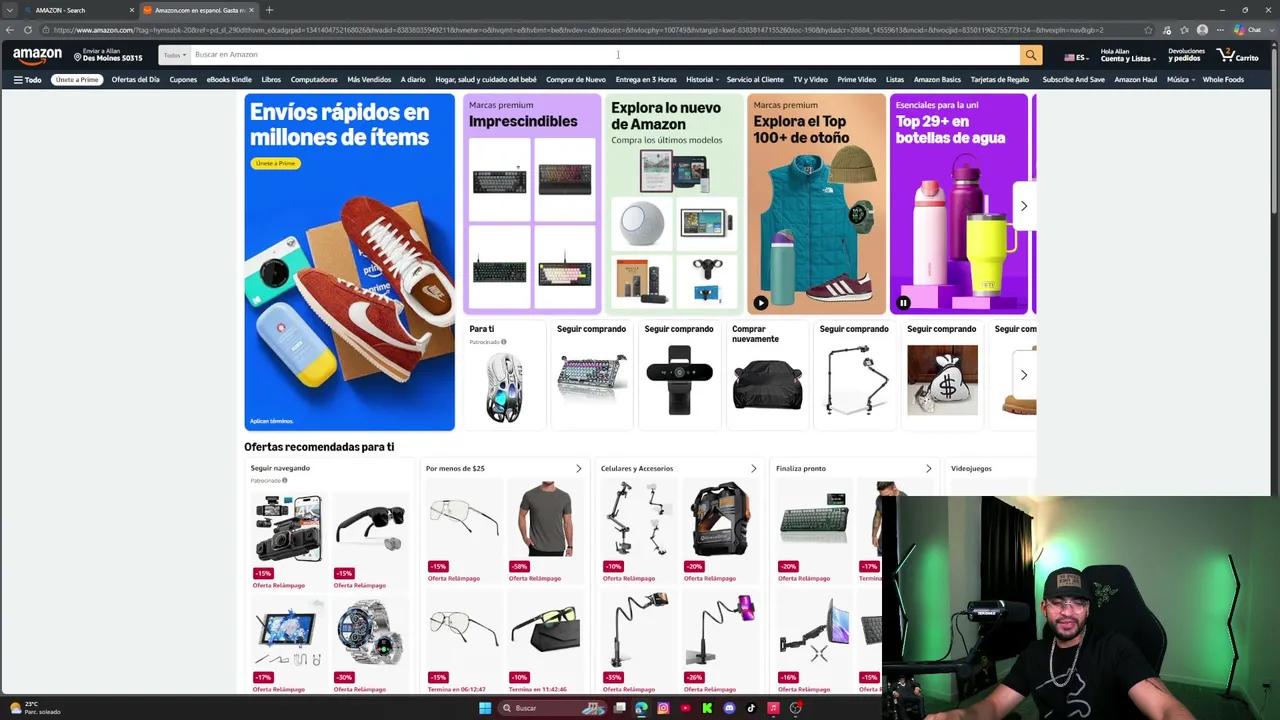
Task: Open the gaming mouse under Para ti
Action: pyautogui.click(x=504, y=386)
